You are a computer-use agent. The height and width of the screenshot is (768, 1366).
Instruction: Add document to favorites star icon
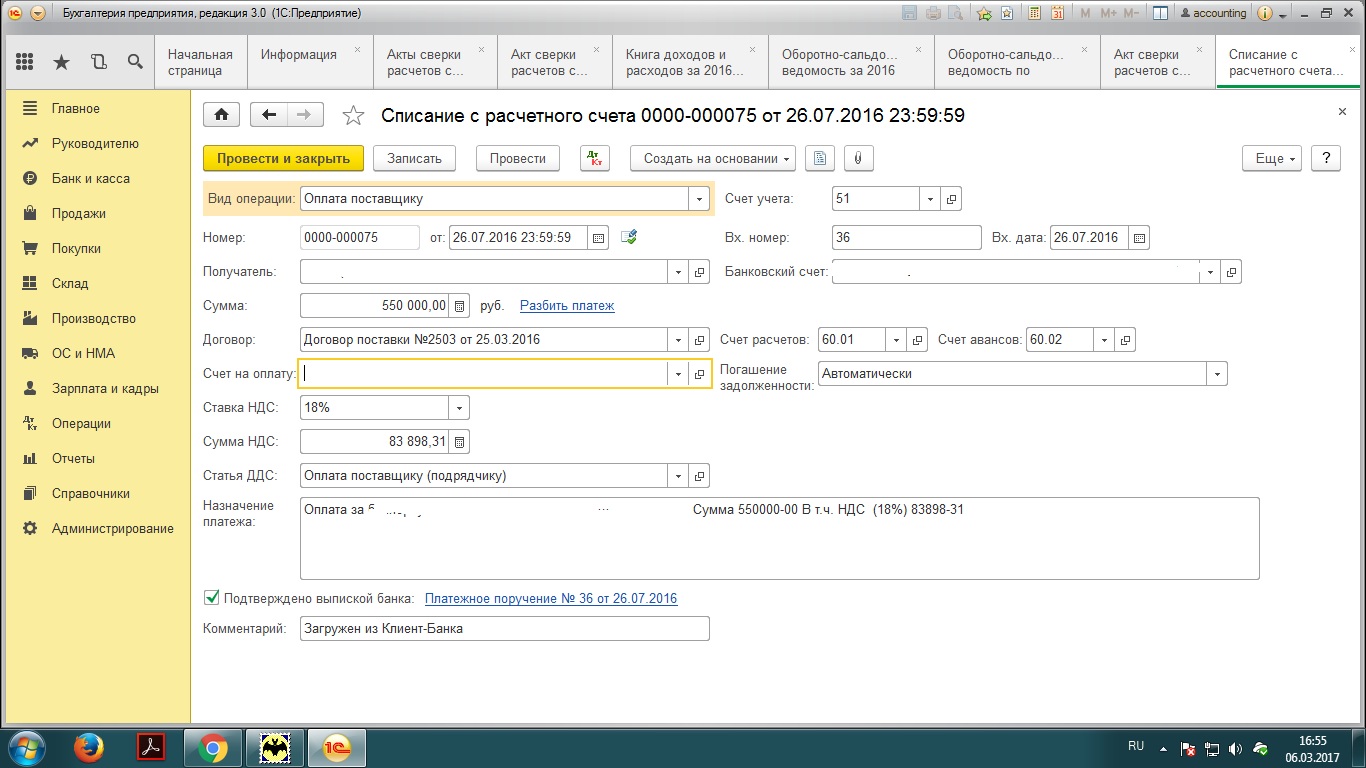(x=353, y=116)
